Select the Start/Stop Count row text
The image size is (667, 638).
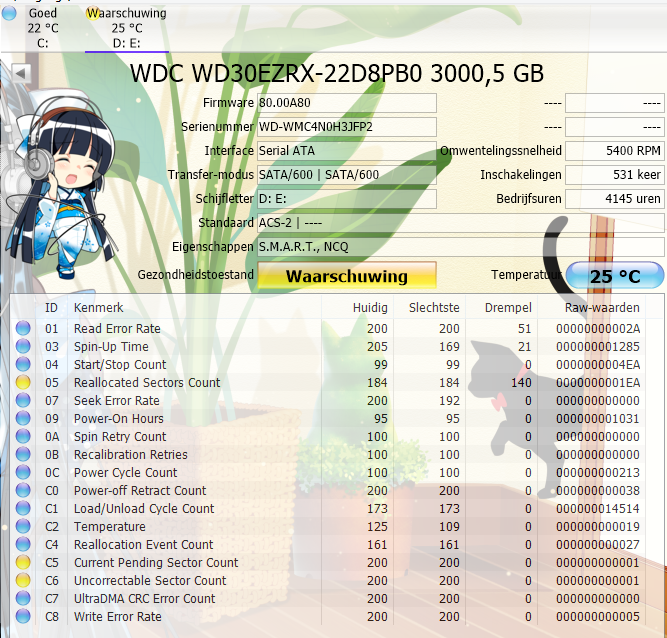pos(120,365)
